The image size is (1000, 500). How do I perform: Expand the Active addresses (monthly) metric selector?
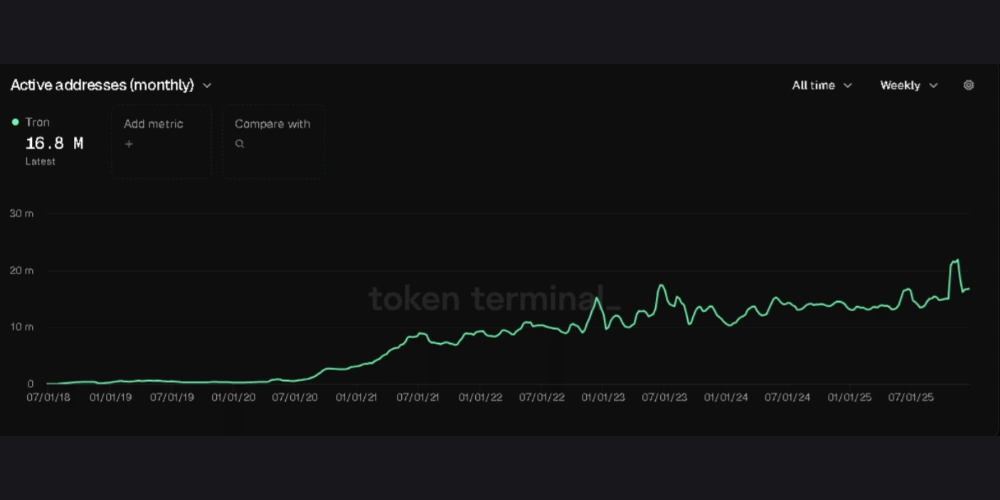click(x=101, y=86)
